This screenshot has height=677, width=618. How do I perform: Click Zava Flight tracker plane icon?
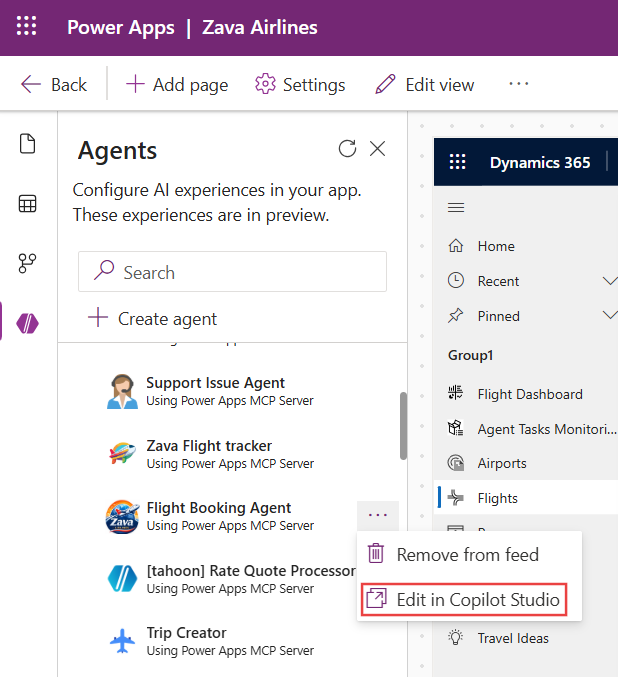pyautogui.click(x=123, y=453)
